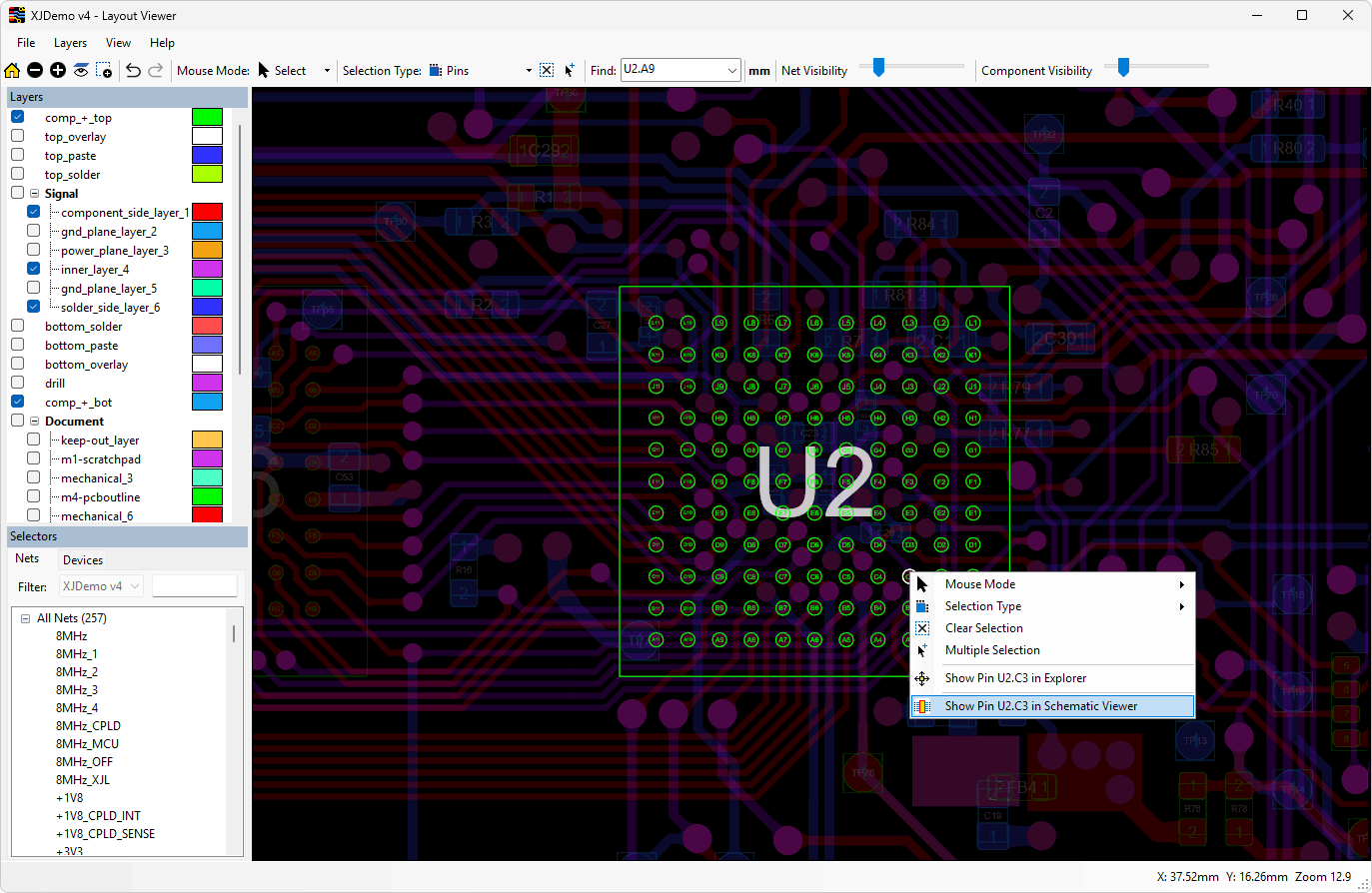The width and height of the screenshot is (1372, 893).
Task: Click the multiple selection cursor icon in toolbar
Action: coord(570,70)
